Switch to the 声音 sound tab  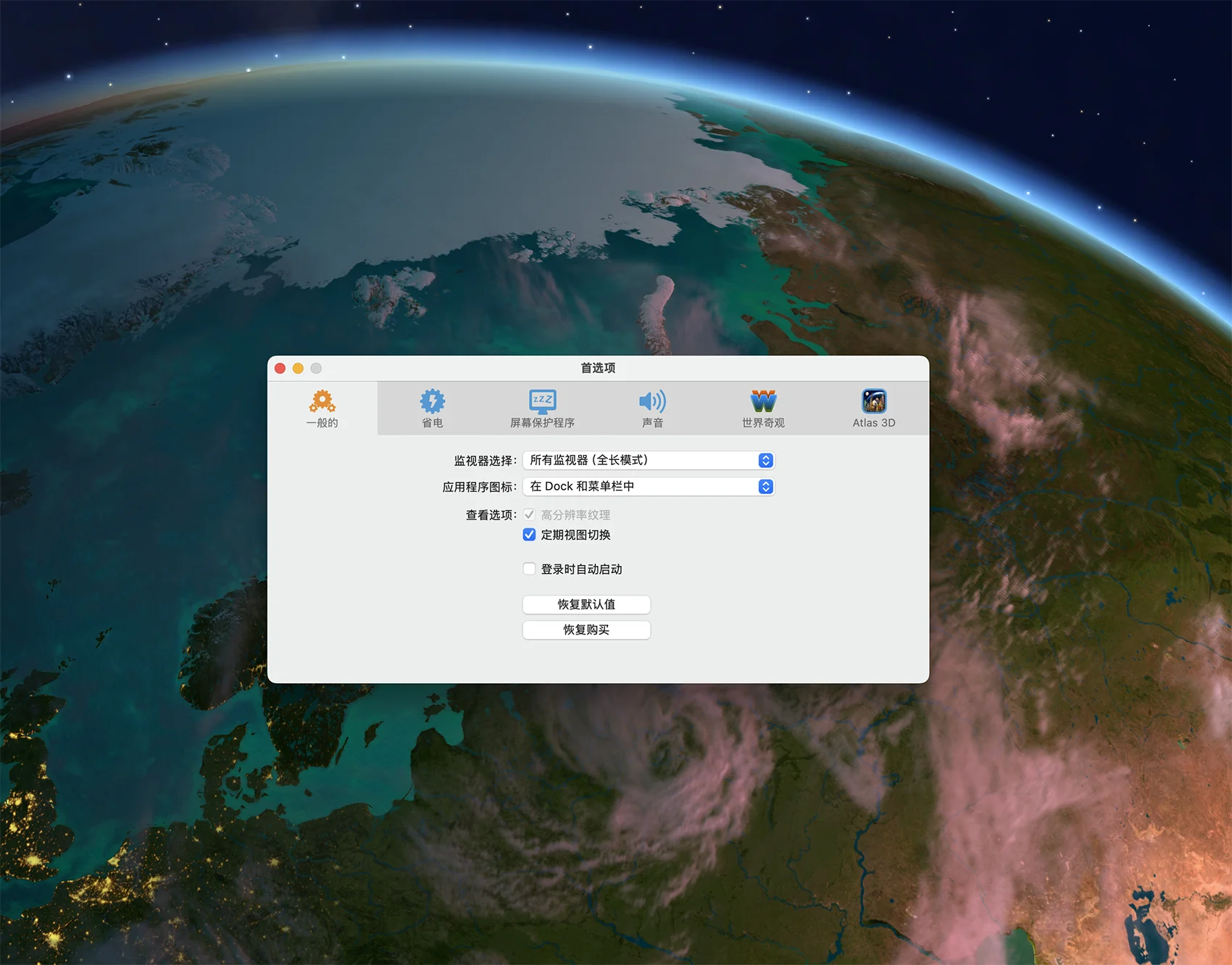(653, 409)
